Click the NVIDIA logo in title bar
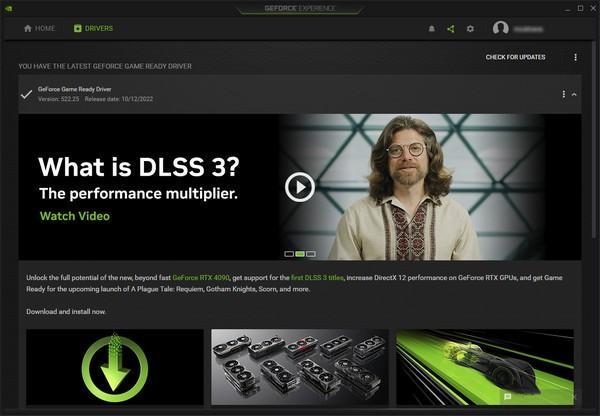Image resolution: width=600 pixels, height=416 pixels. pyautogui.click(x=8, y=8)
